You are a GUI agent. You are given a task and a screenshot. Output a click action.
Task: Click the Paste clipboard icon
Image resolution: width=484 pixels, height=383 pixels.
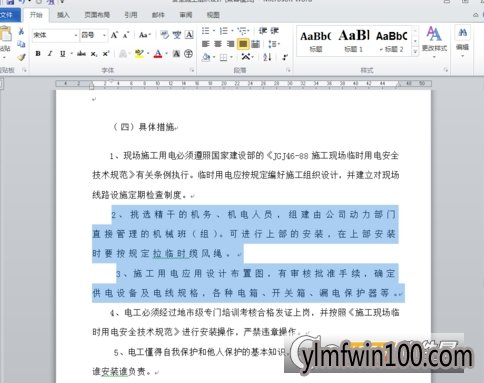tap(5, 35)
